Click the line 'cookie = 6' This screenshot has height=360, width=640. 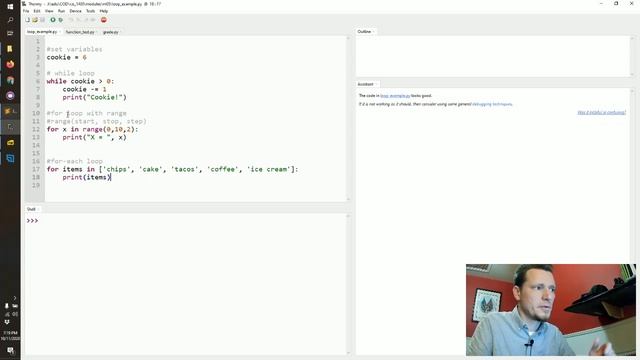click(x=67, y=57)
